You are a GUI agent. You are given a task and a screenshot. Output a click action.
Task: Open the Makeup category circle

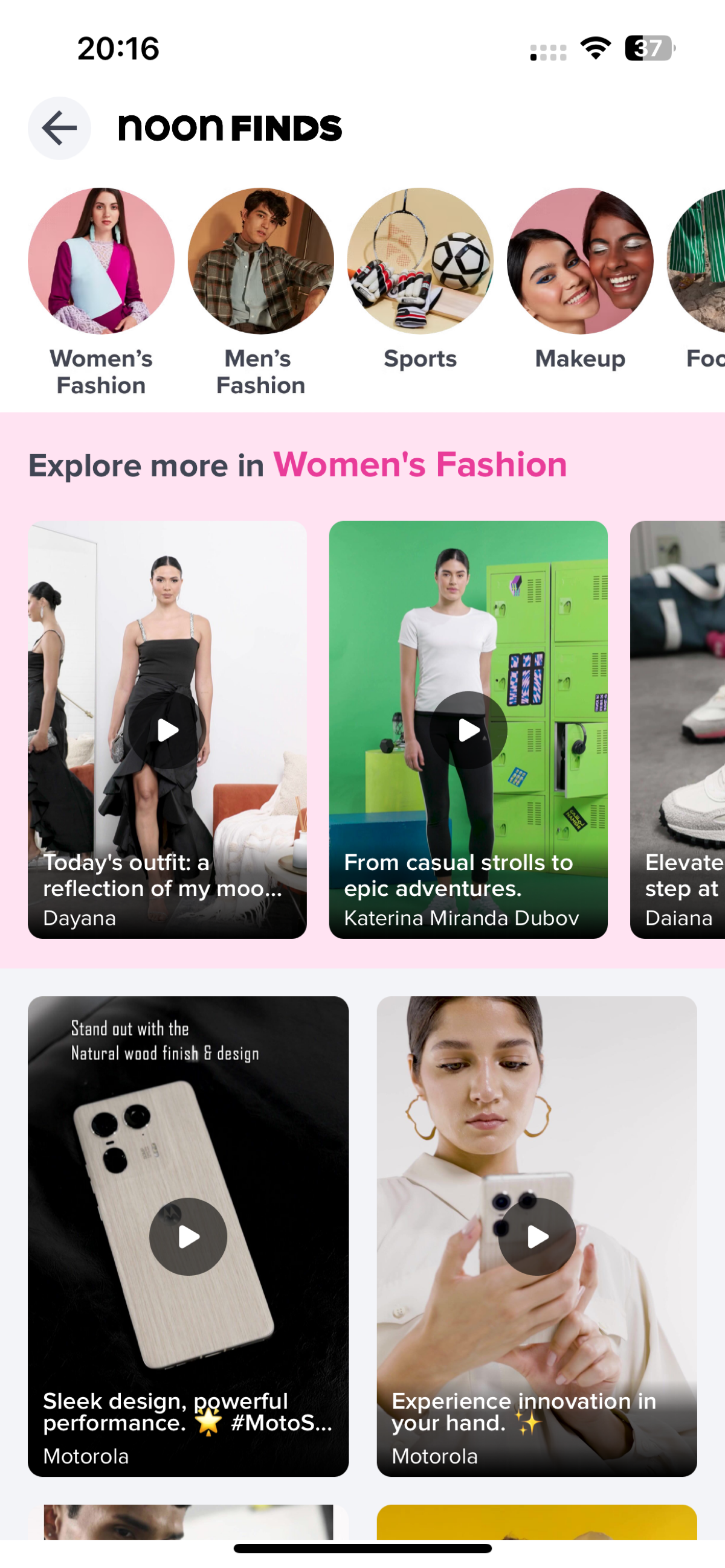click(x=580, y=260)
